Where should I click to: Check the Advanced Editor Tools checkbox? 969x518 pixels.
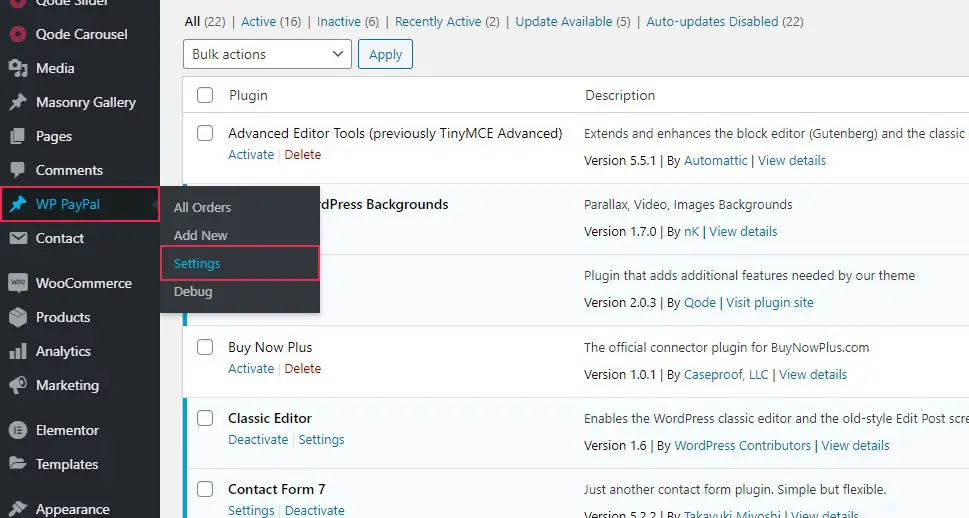(x=205, y=133)
